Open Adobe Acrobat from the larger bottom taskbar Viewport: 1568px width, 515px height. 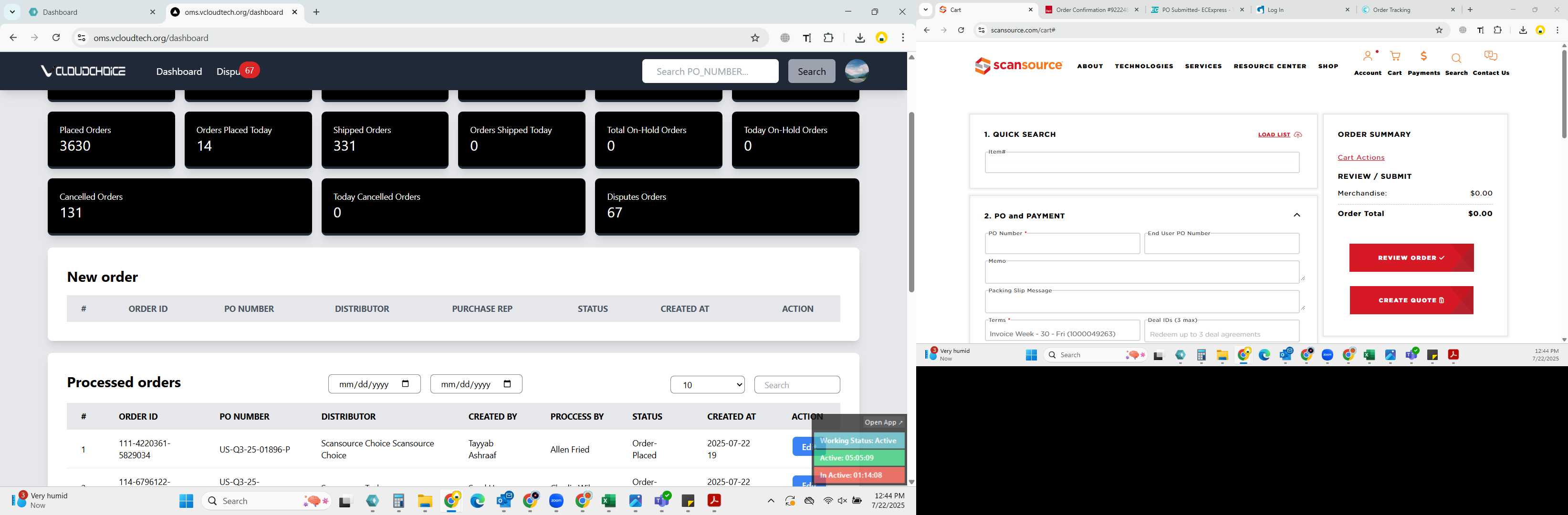713,501
